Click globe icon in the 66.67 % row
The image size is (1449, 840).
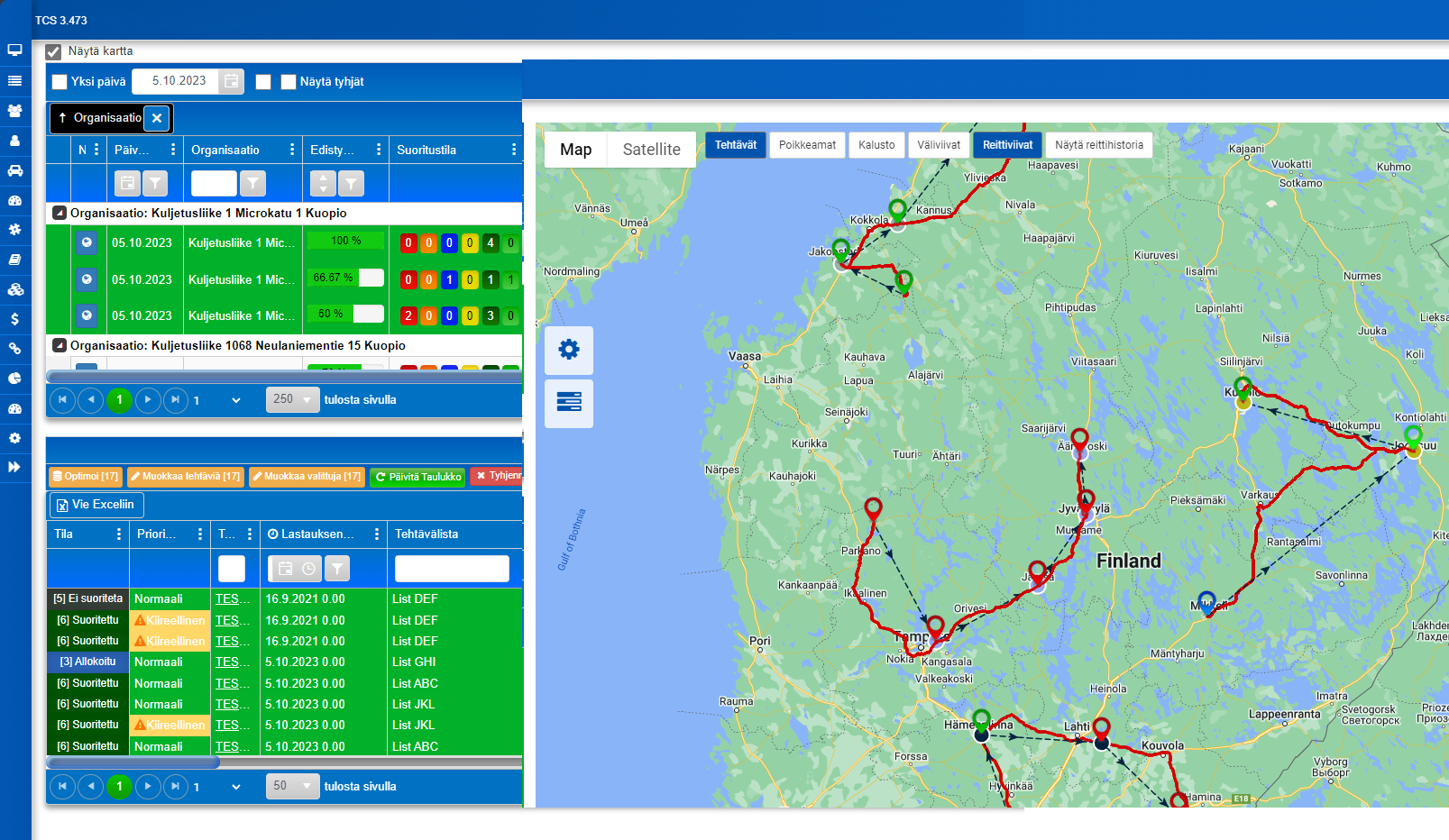(87, 279)
